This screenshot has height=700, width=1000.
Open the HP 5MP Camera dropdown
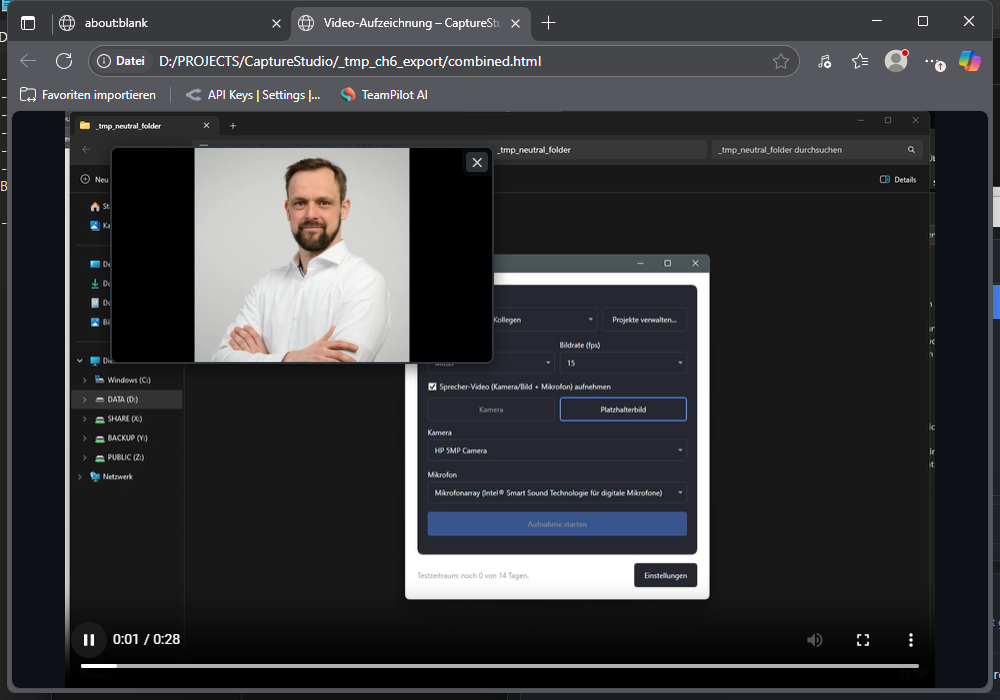tap(557, 450)
